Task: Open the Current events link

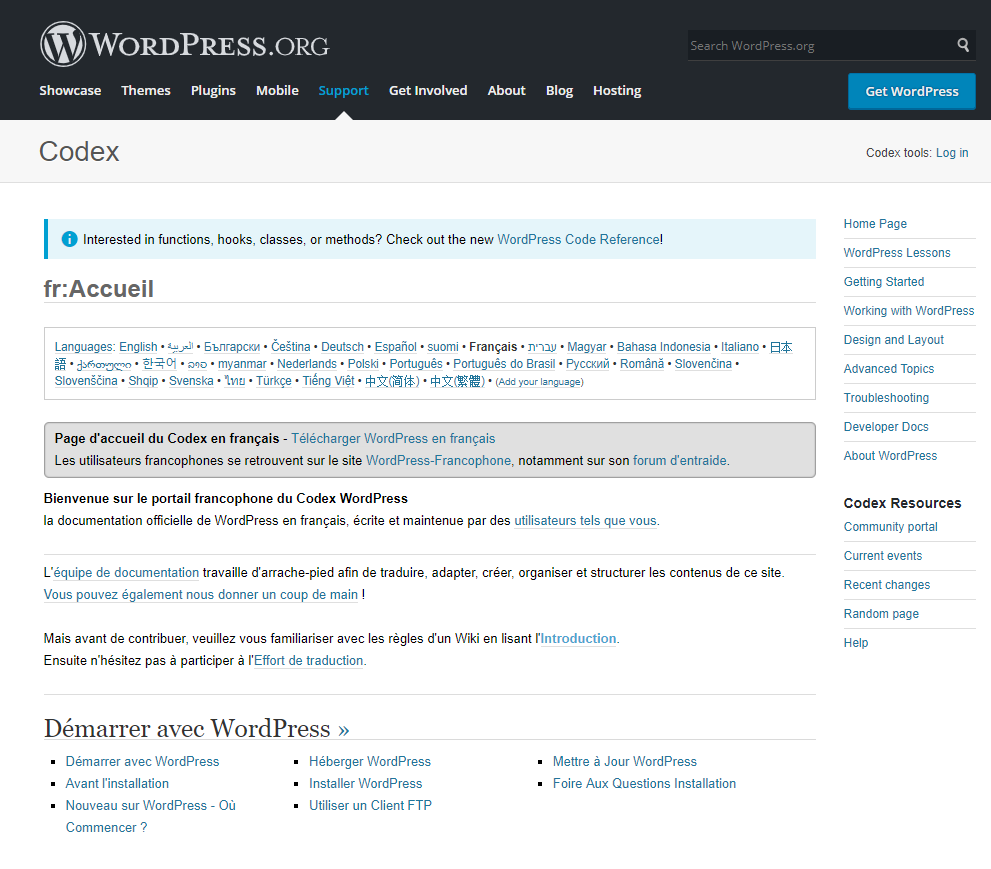Action: coord(882,556)
